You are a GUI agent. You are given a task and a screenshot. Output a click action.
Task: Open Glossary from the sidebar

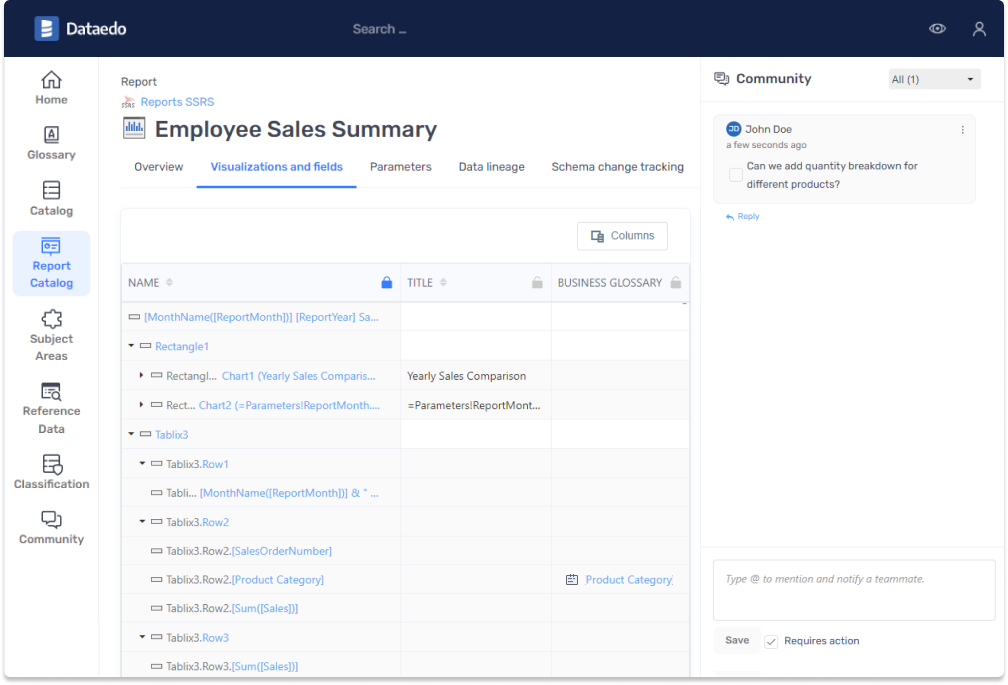click(x=51, y=143)
